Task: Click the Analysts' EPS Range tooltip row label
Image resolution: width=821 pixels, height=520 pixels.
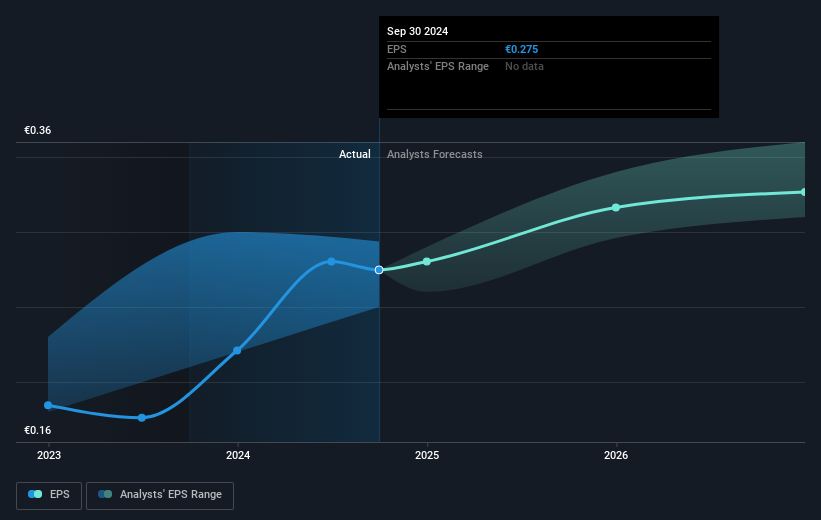Action: coord(438,67)
